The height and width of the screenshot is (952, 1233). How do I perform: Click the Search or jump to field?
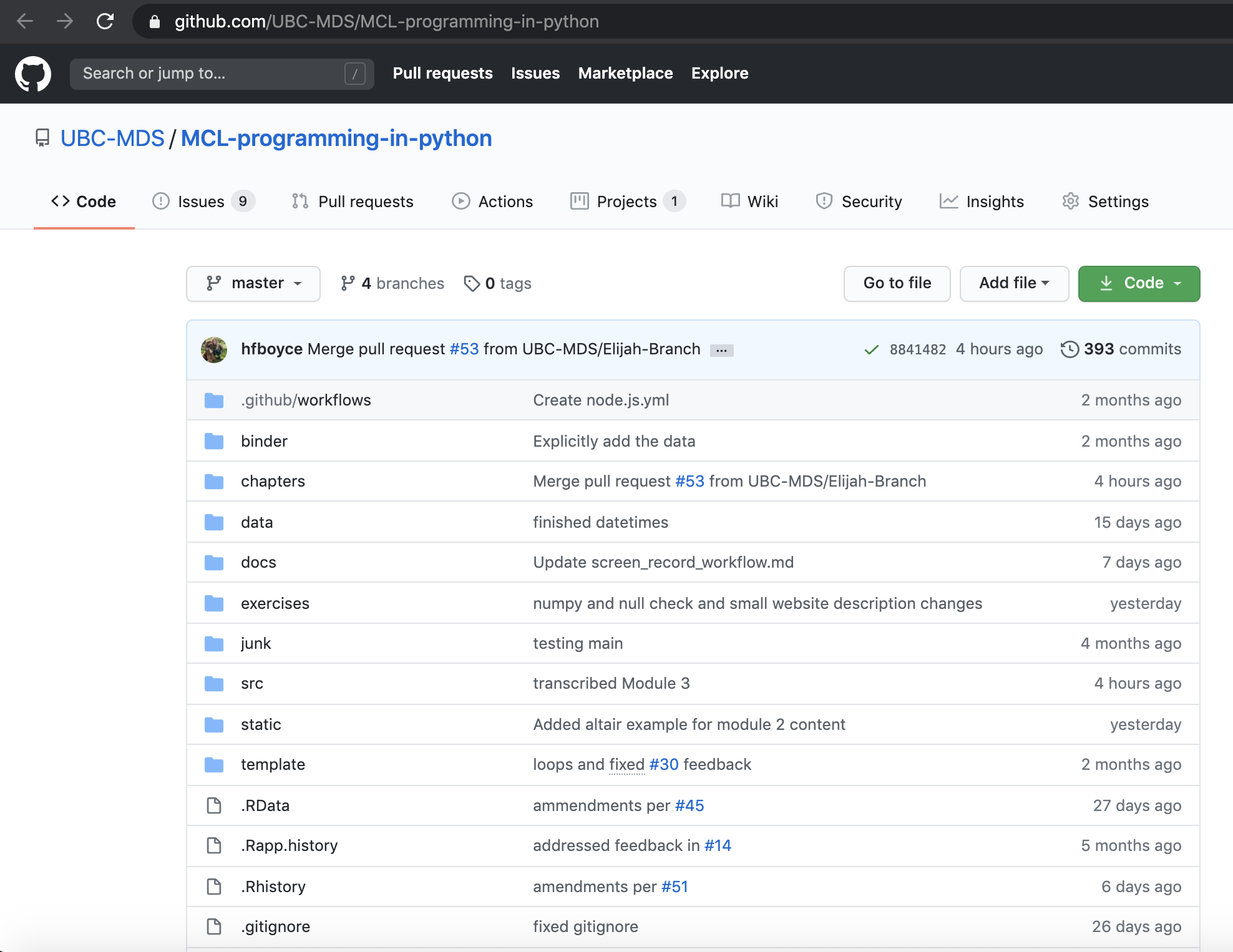[212, 74]
